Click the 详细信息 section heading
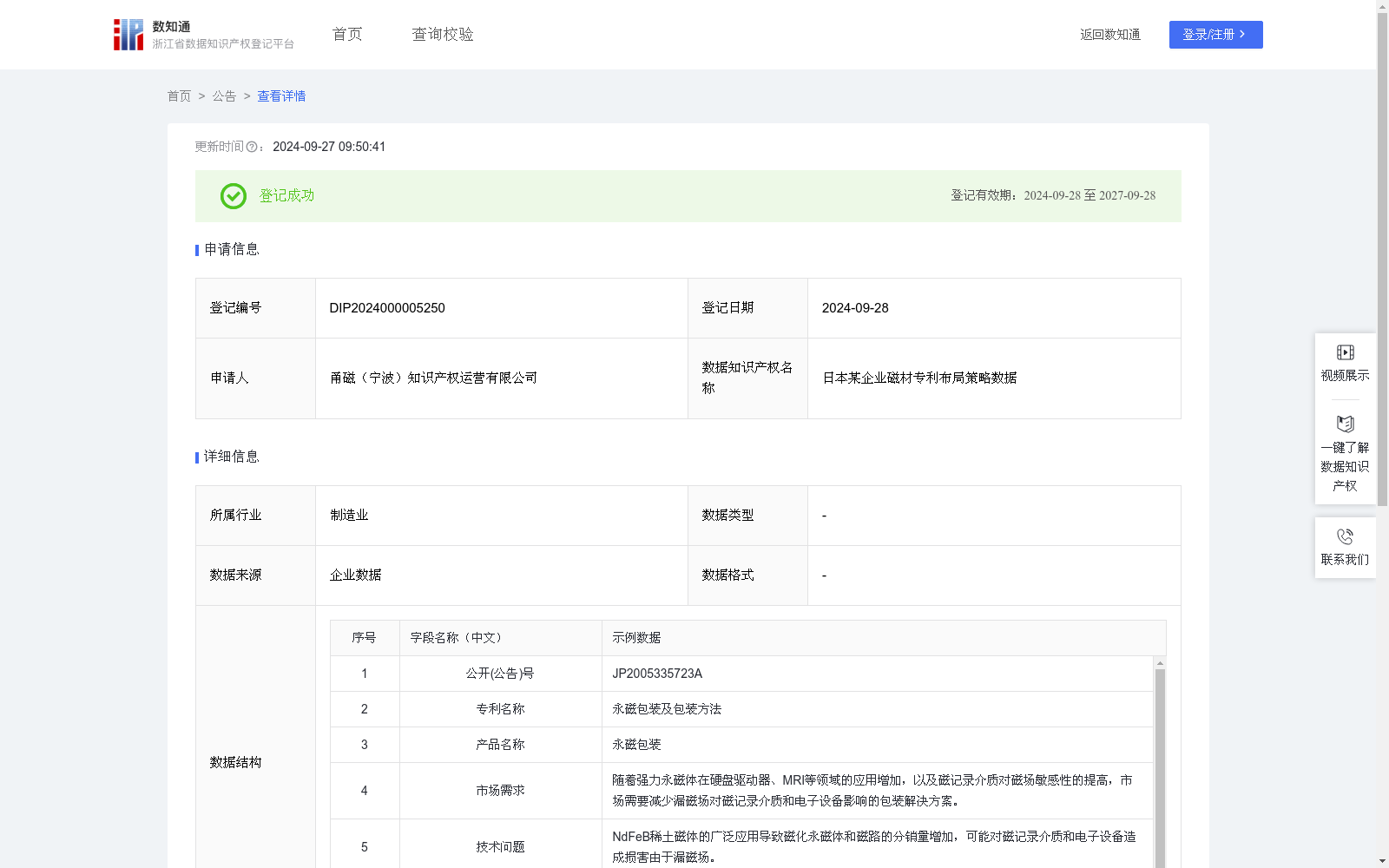The width and height of the screenshot is (1389, 868). (x=231, y=457)
